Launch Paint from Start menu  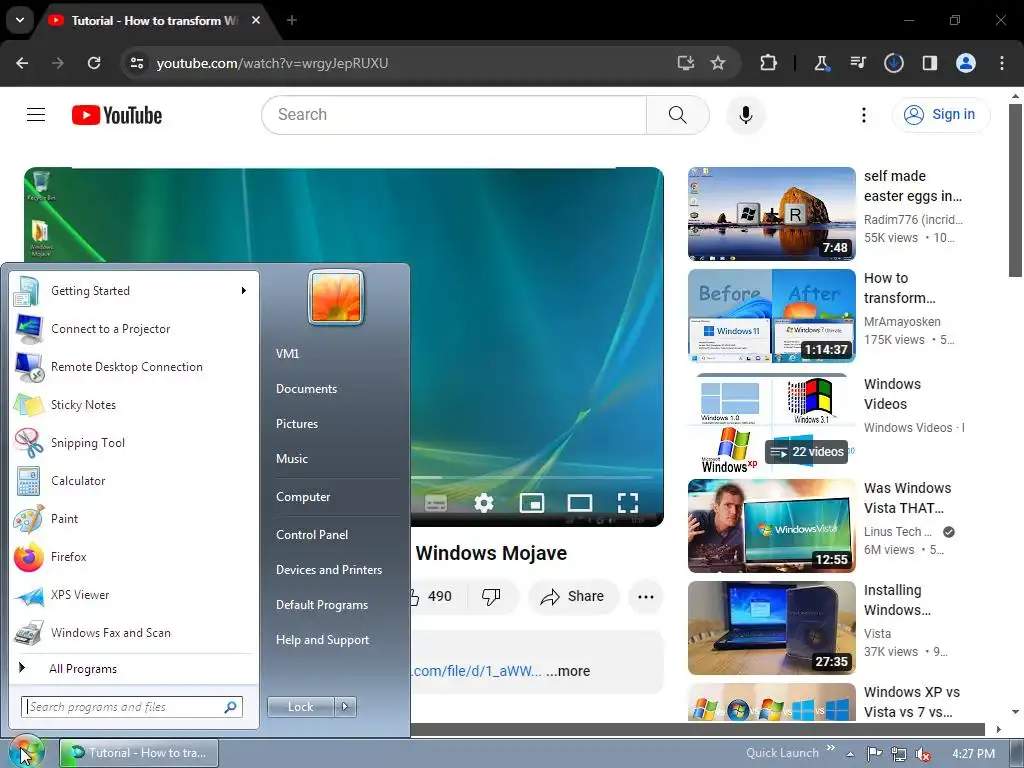133,519
